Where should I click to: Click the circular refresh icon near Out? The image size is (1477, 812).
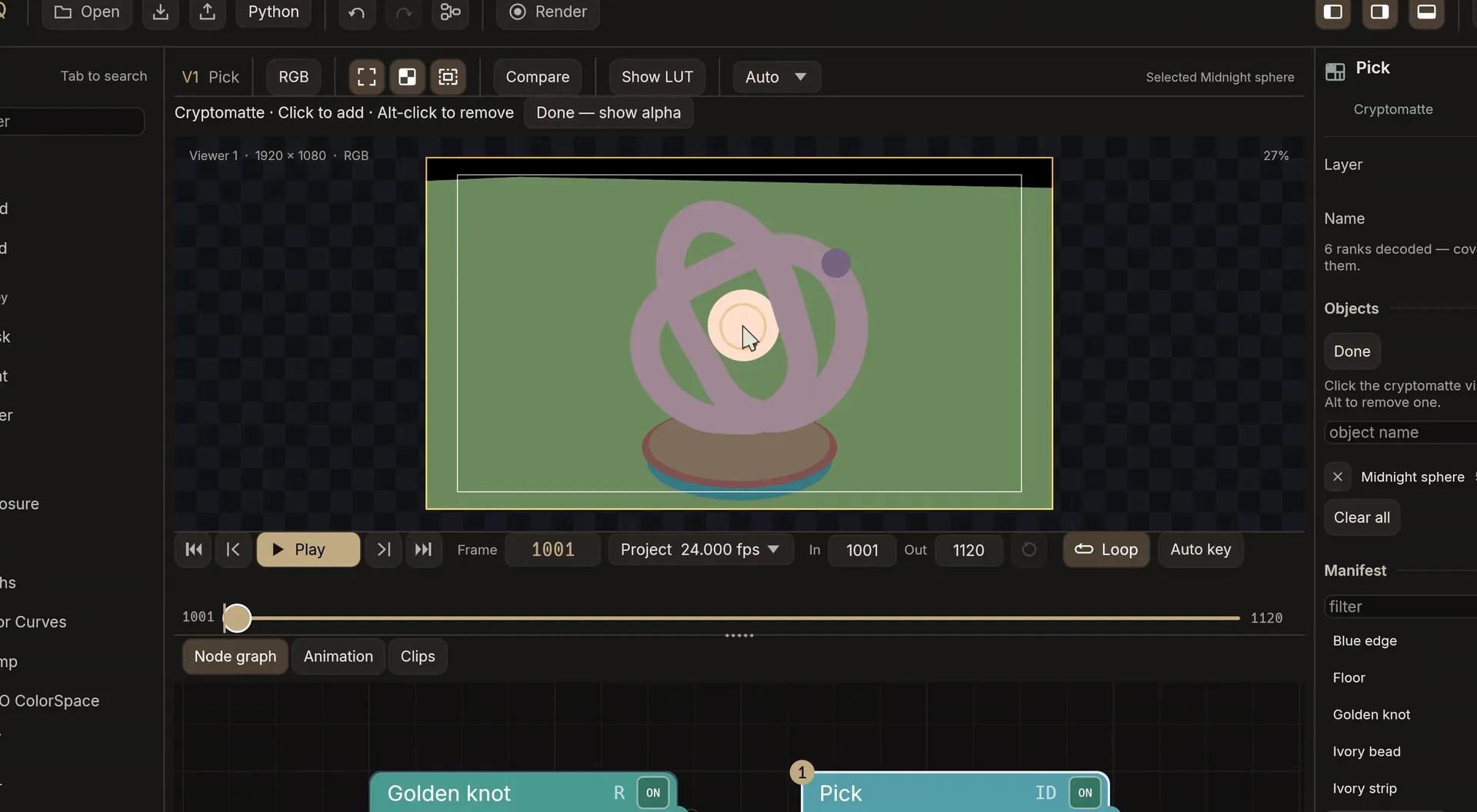[1029, 550]
